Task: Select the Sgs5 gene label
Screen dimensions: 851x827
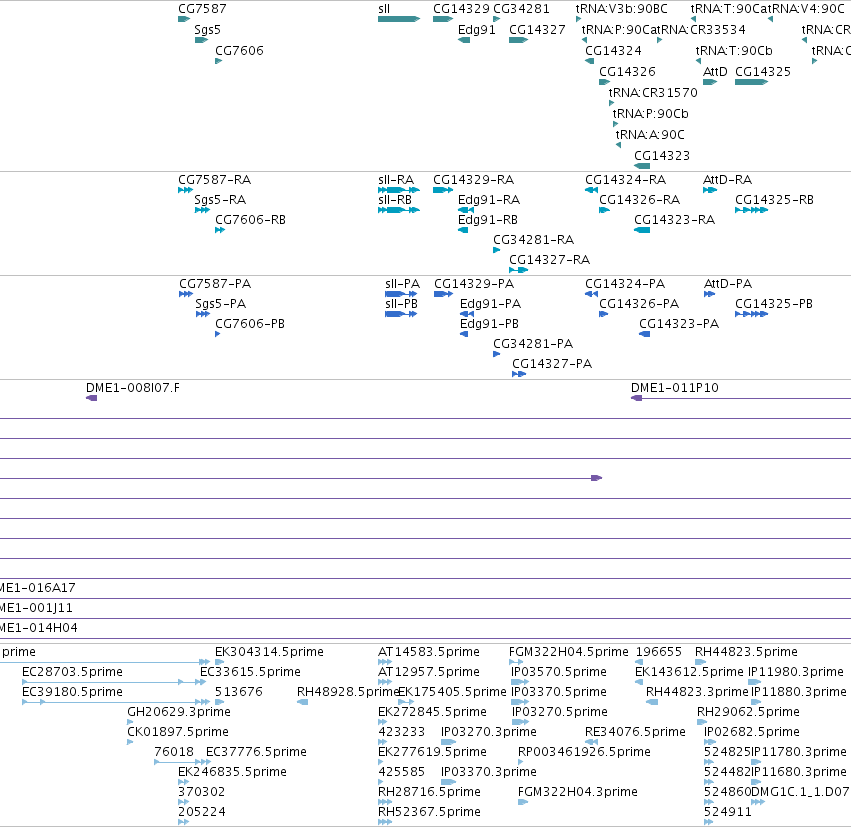Action: 207,30
